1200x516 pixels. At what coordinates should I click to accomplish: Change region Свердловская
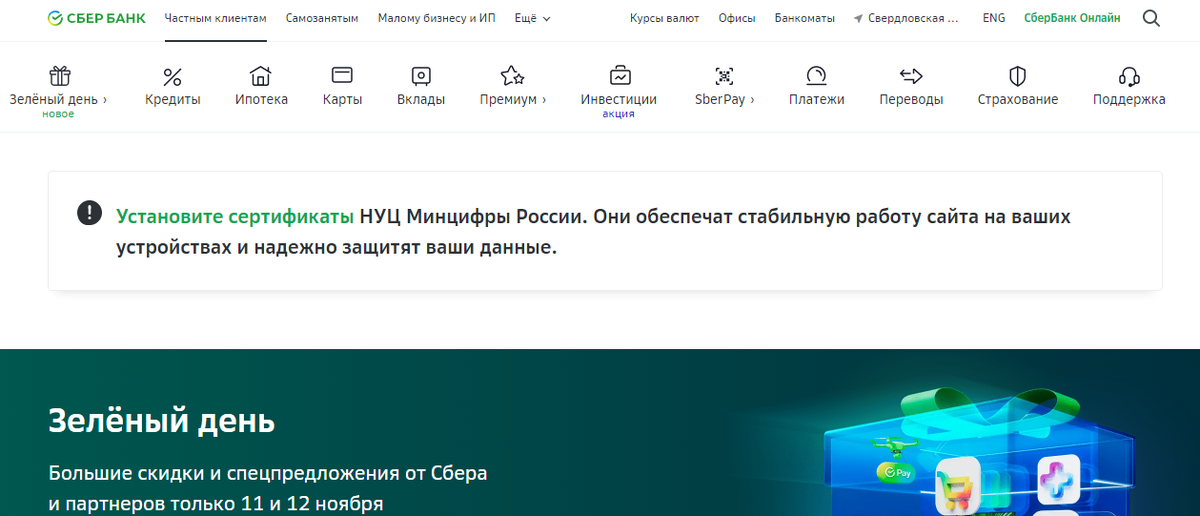click(x=913, y=18)
